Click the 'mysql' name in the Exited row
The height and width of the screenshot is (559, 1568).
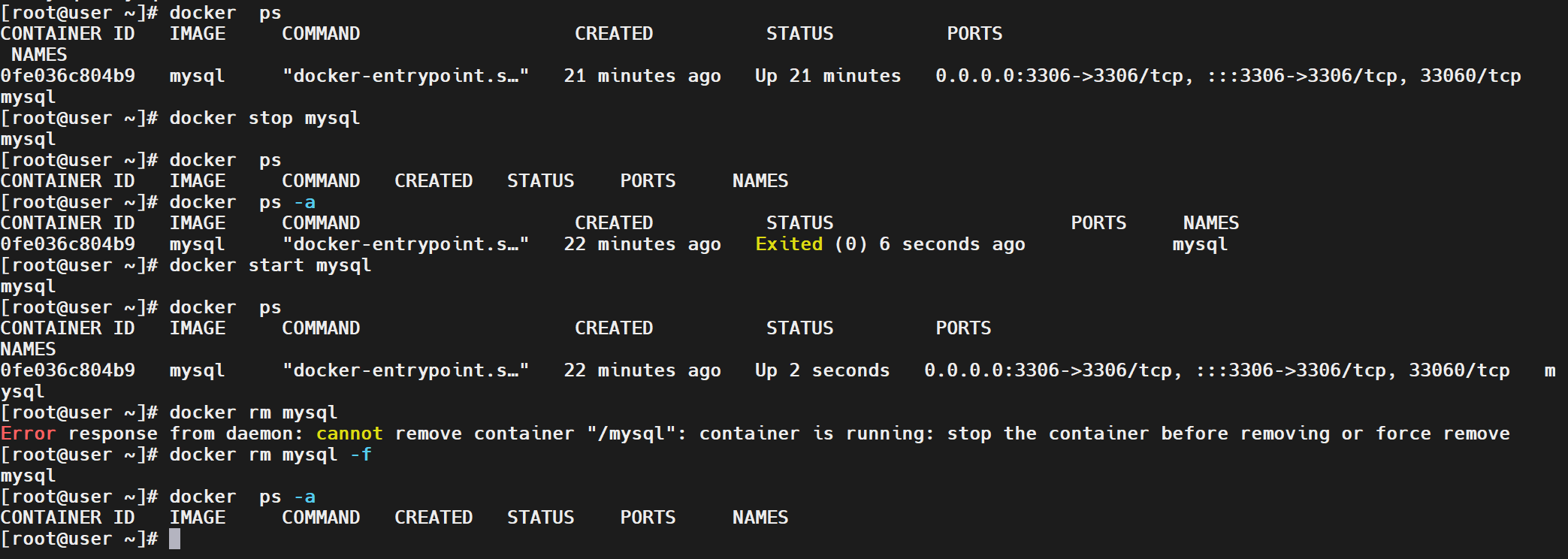1200,244
